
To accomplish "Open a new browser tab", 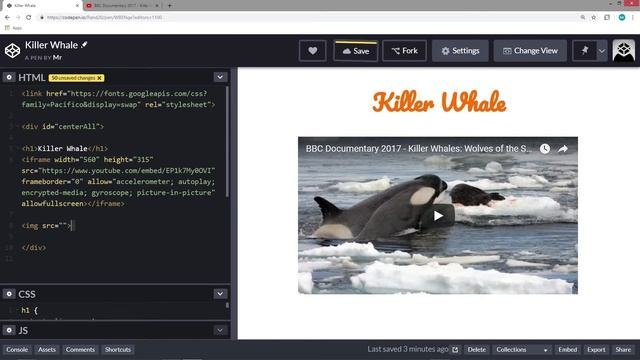I will point(169,5).
